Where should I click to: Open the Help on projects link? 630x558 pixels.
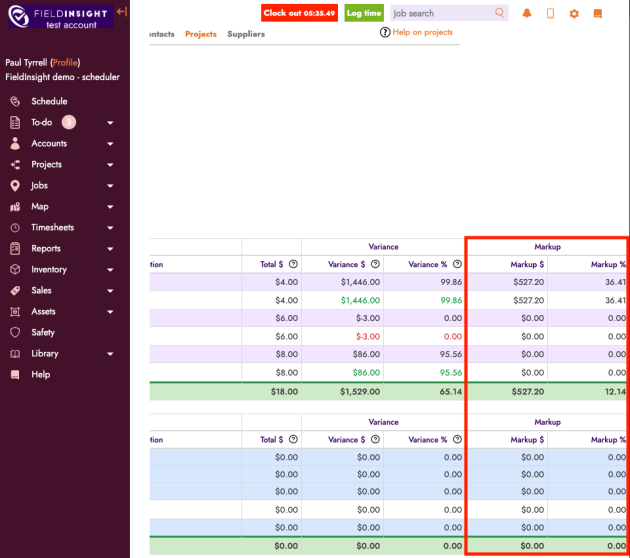422,32
